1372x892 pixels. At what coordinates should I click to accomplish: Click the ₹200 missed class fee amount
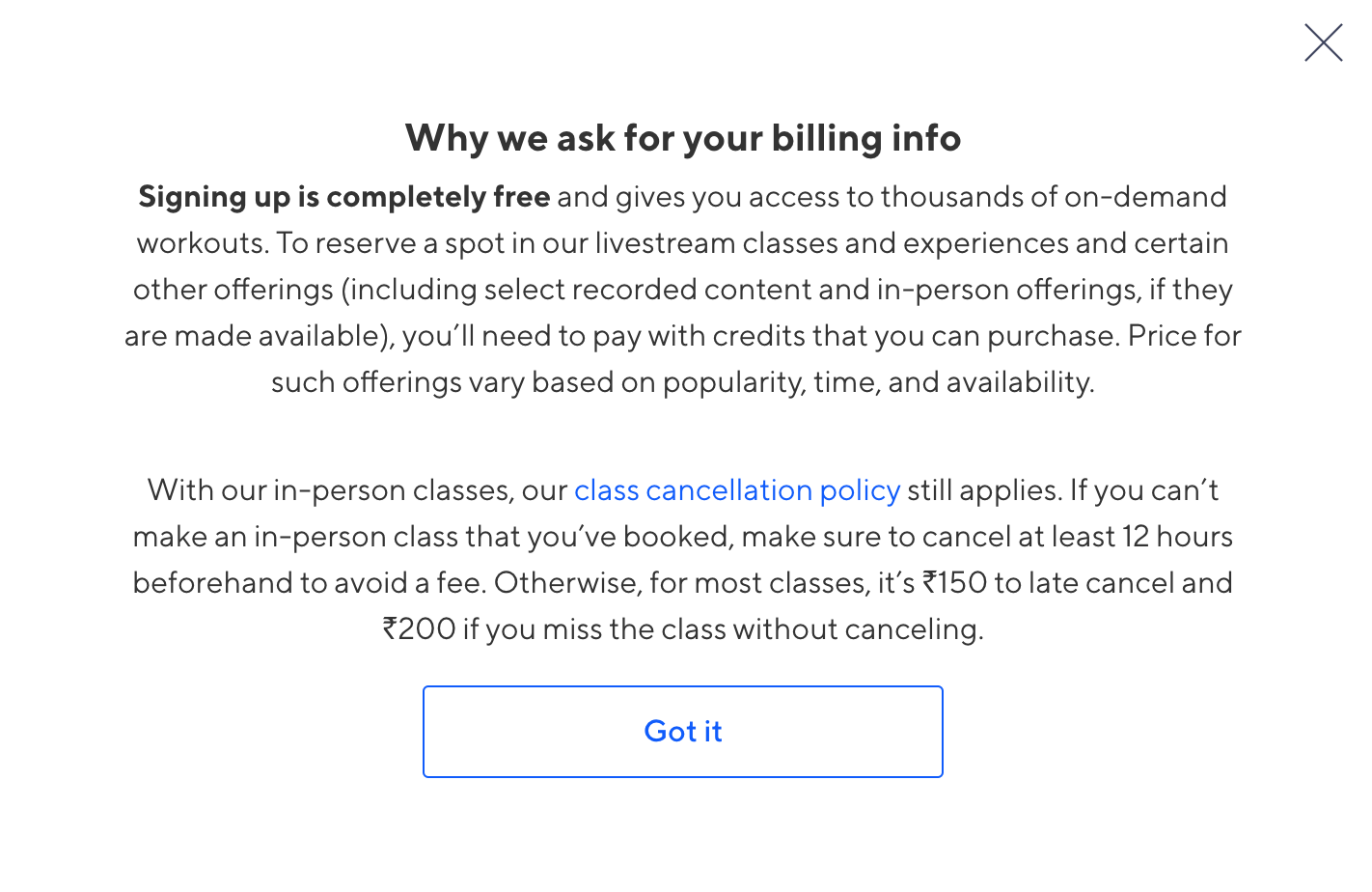pos(420,629)
